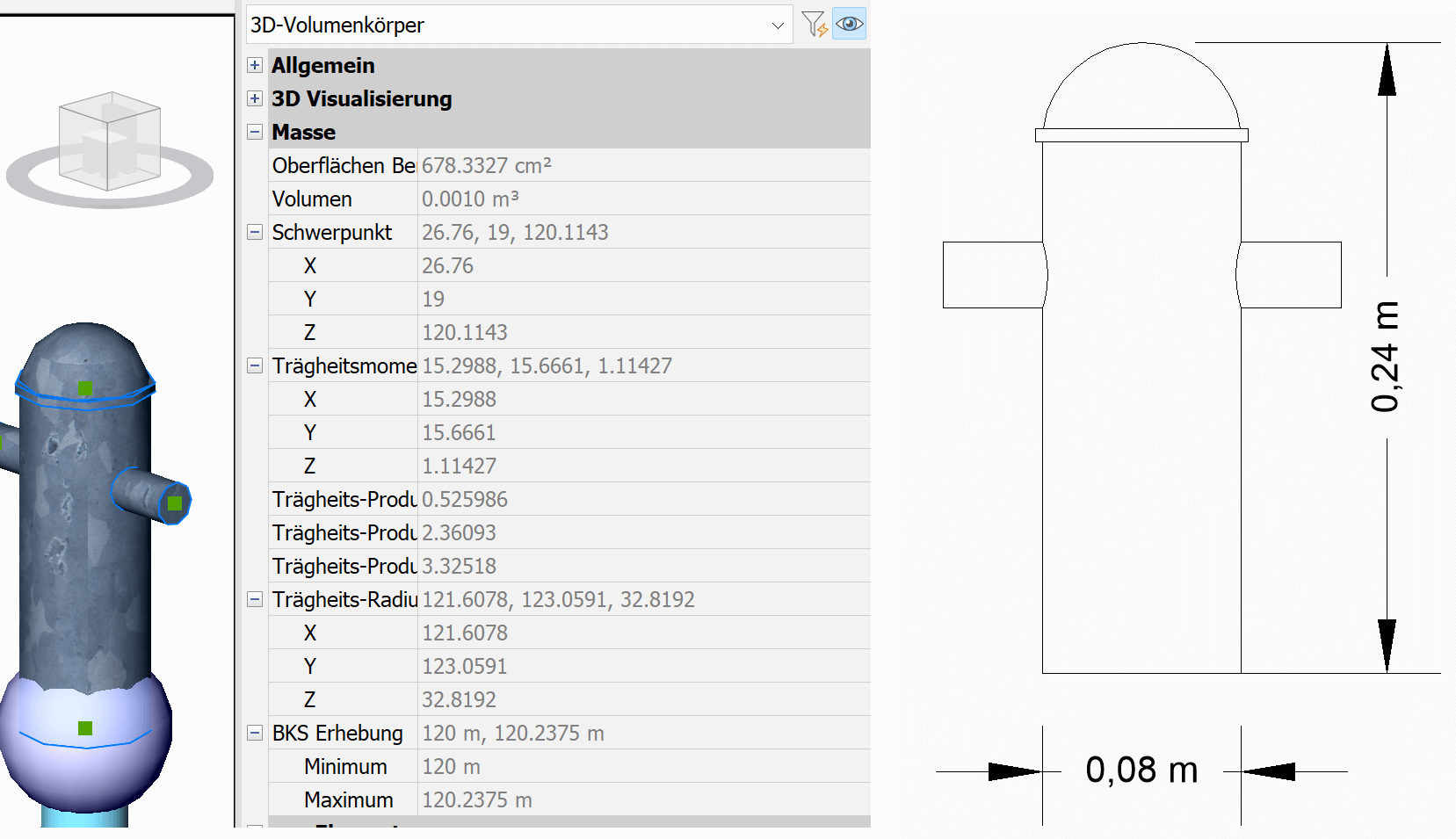The height and width of the screenshot is (839, 1456).
Task: Collapse the Trägheits-Radius property group
Action: pos(255,599)
